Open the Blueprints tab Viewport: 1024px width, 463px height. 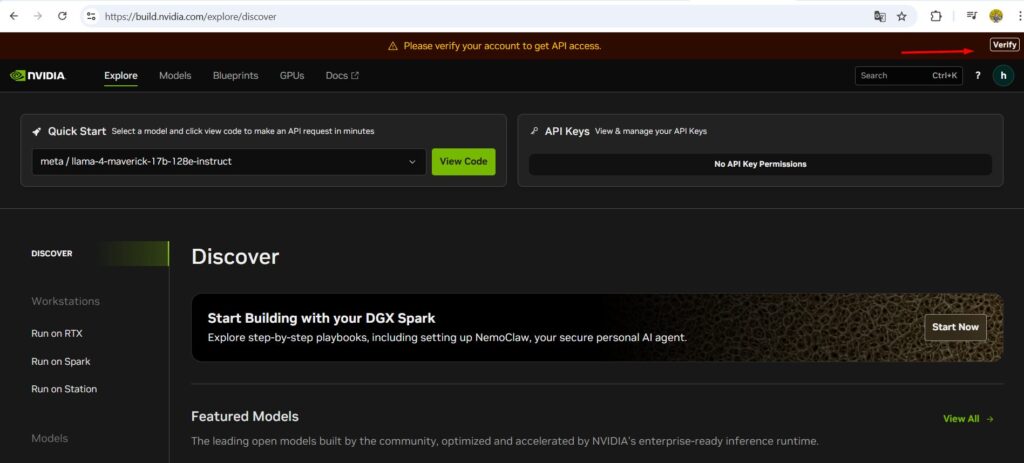[235, 76]
